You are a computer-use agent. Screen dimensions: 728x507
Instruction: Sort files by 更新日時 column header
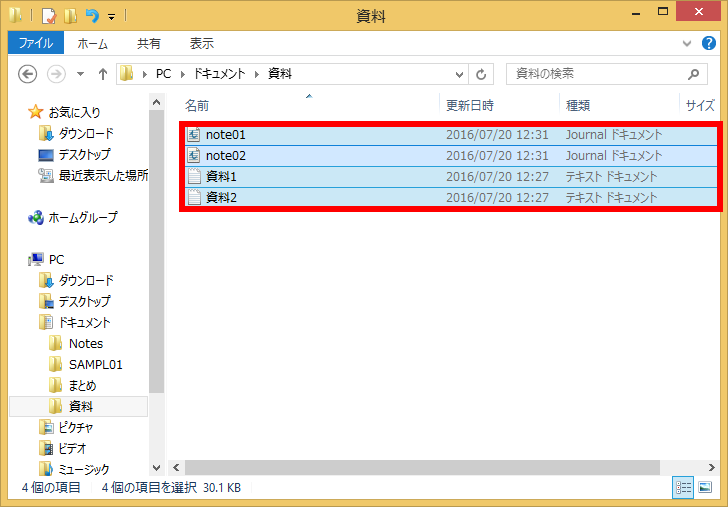point(469,105)
